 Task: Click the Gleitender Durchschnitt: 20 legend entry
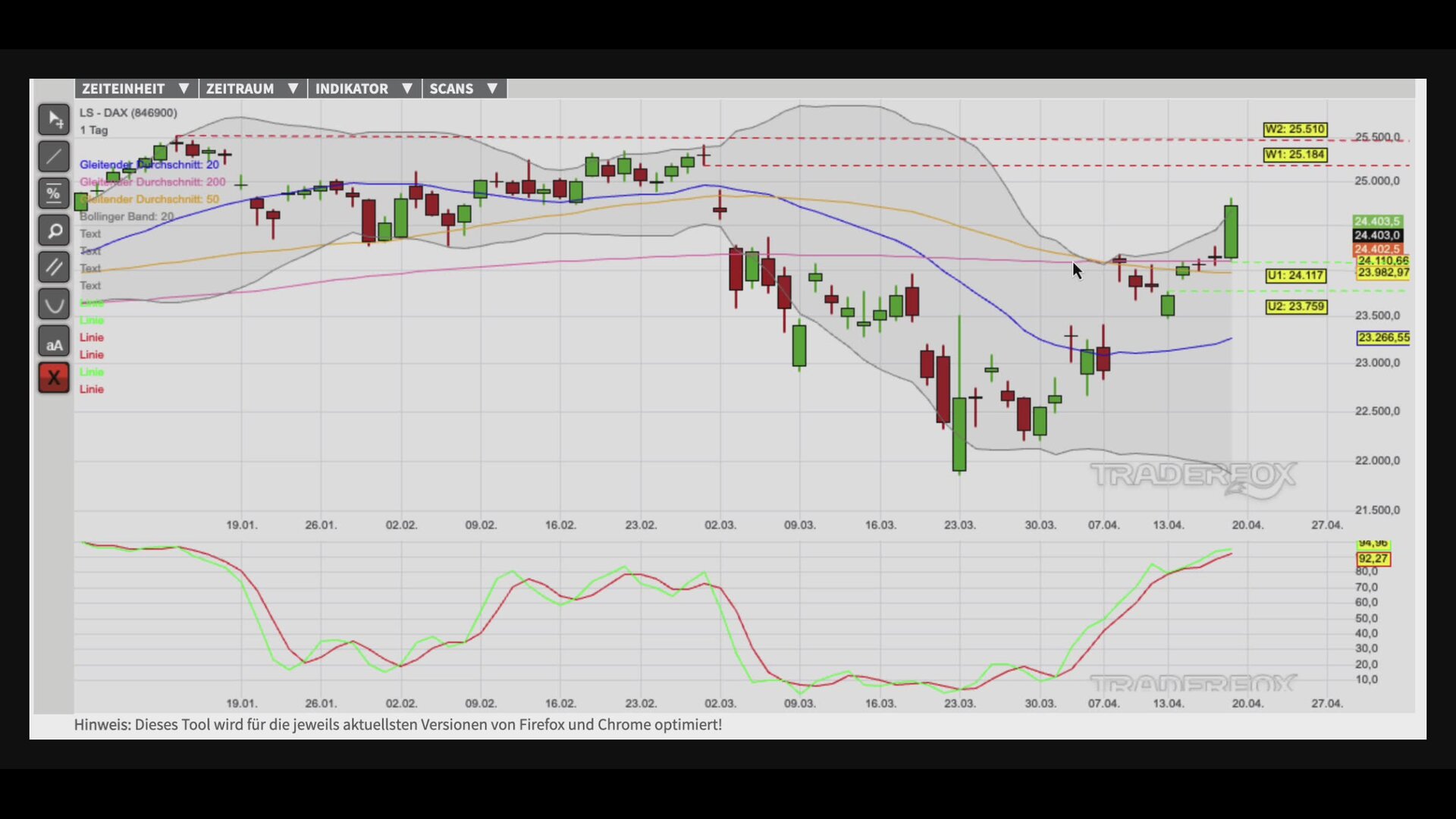point(149,165)
